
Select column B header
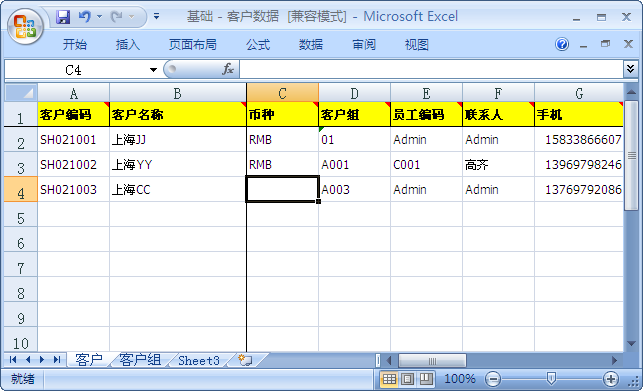pos(178,93)
